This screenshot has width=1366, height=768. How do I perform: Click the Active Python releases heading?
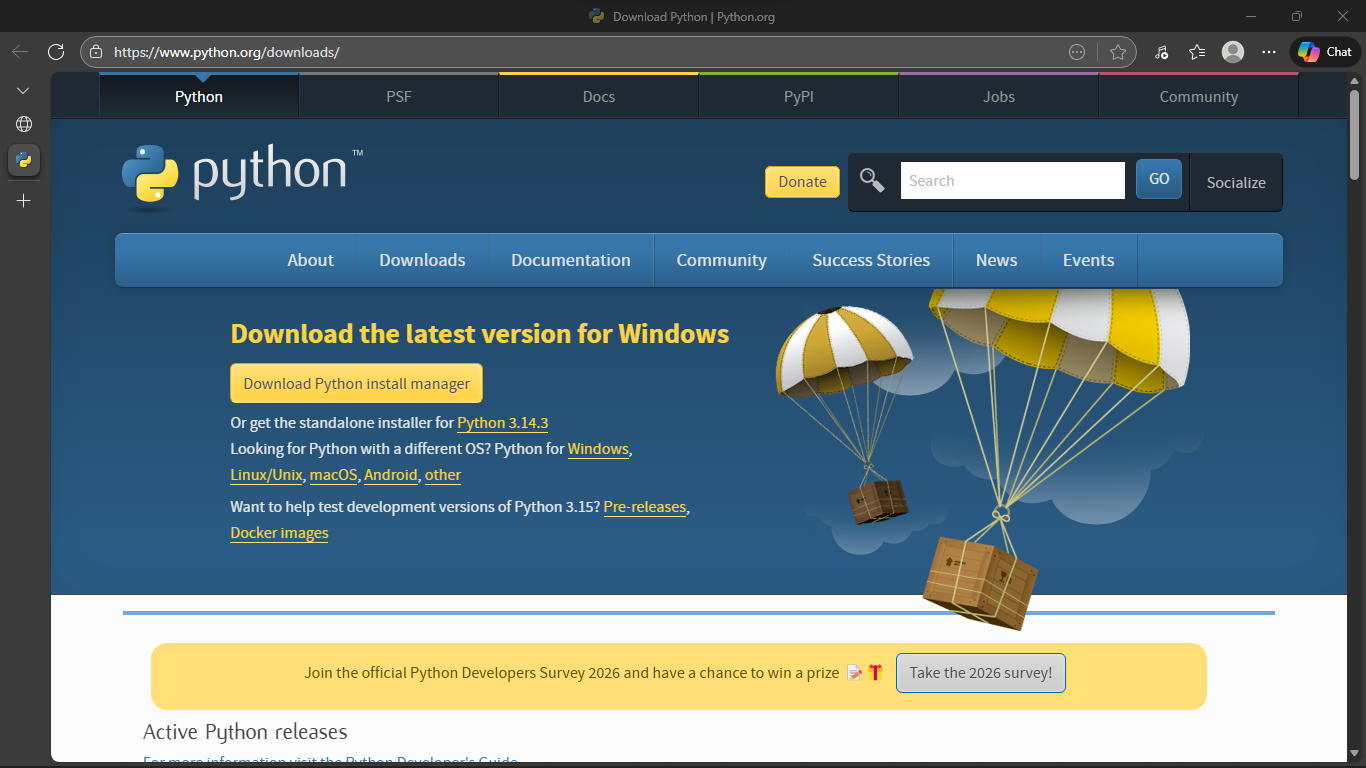click(245, 732)
